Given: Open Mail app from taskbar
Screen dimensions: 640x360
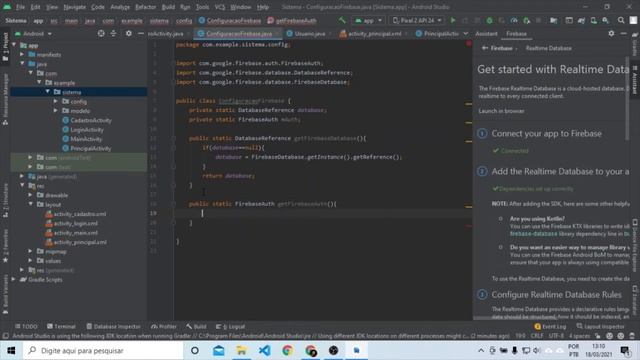Looking at the screenshot, I should pos(218,350).
